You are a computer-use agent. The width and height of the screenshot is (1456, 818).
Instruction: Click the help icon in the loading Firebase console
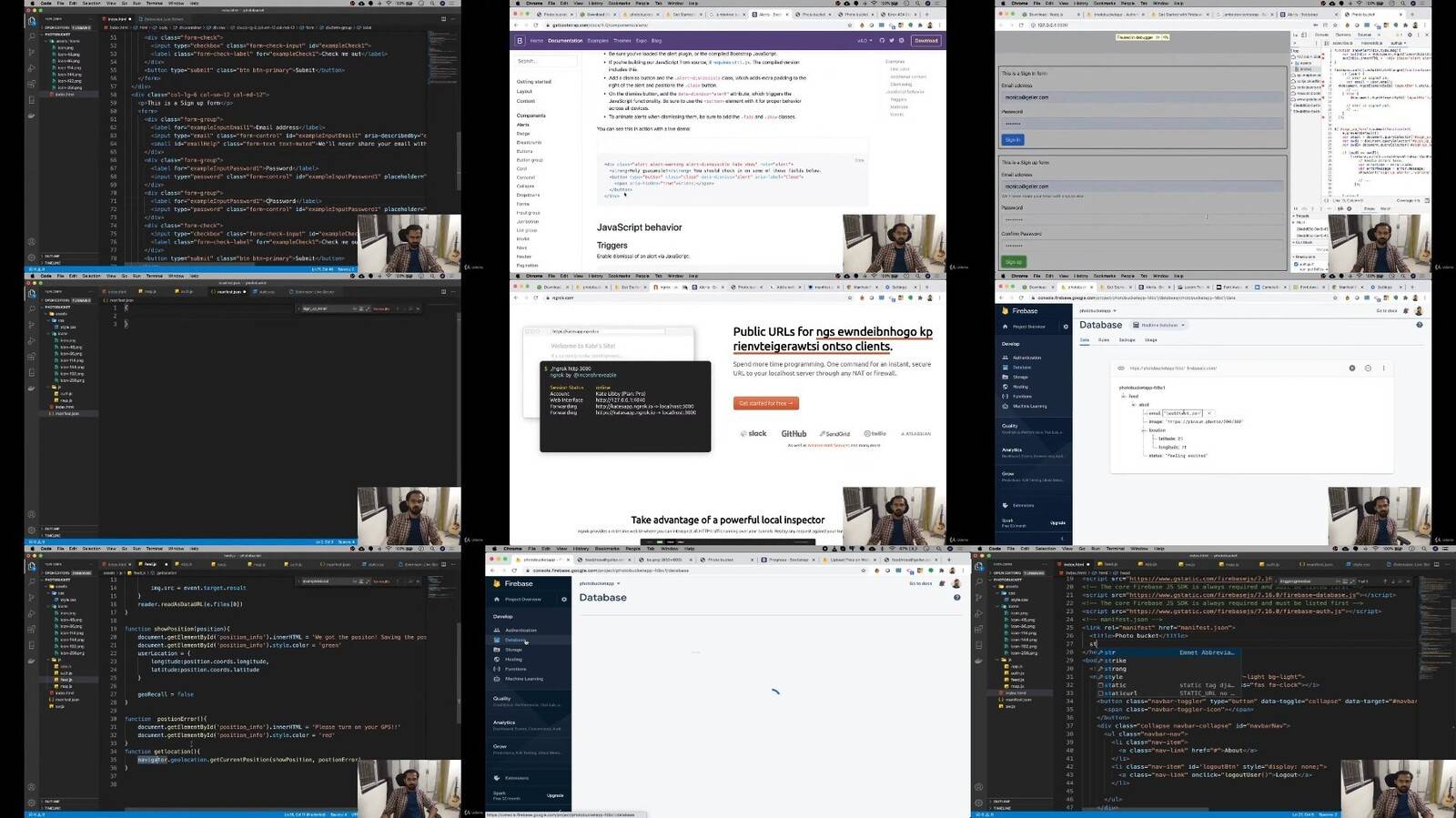(x=956, y=598)
